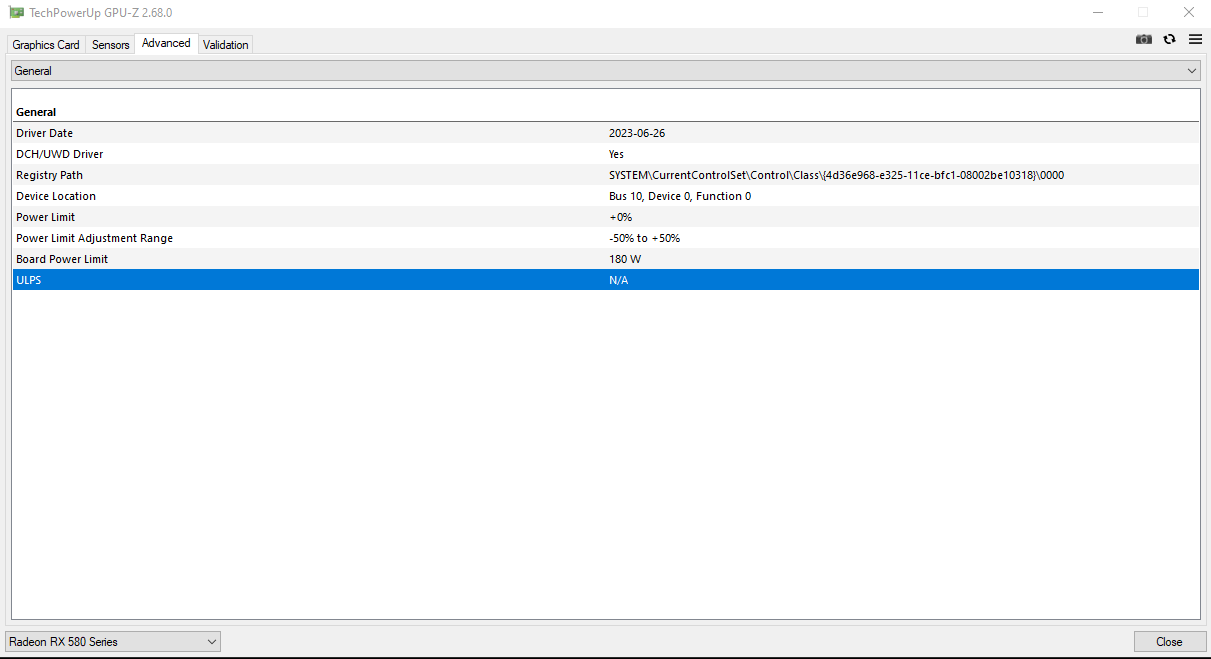Screen dimensions: 1211x659
Task: Click the Bus 10, Device 0 value
Action: coord(680,196)
